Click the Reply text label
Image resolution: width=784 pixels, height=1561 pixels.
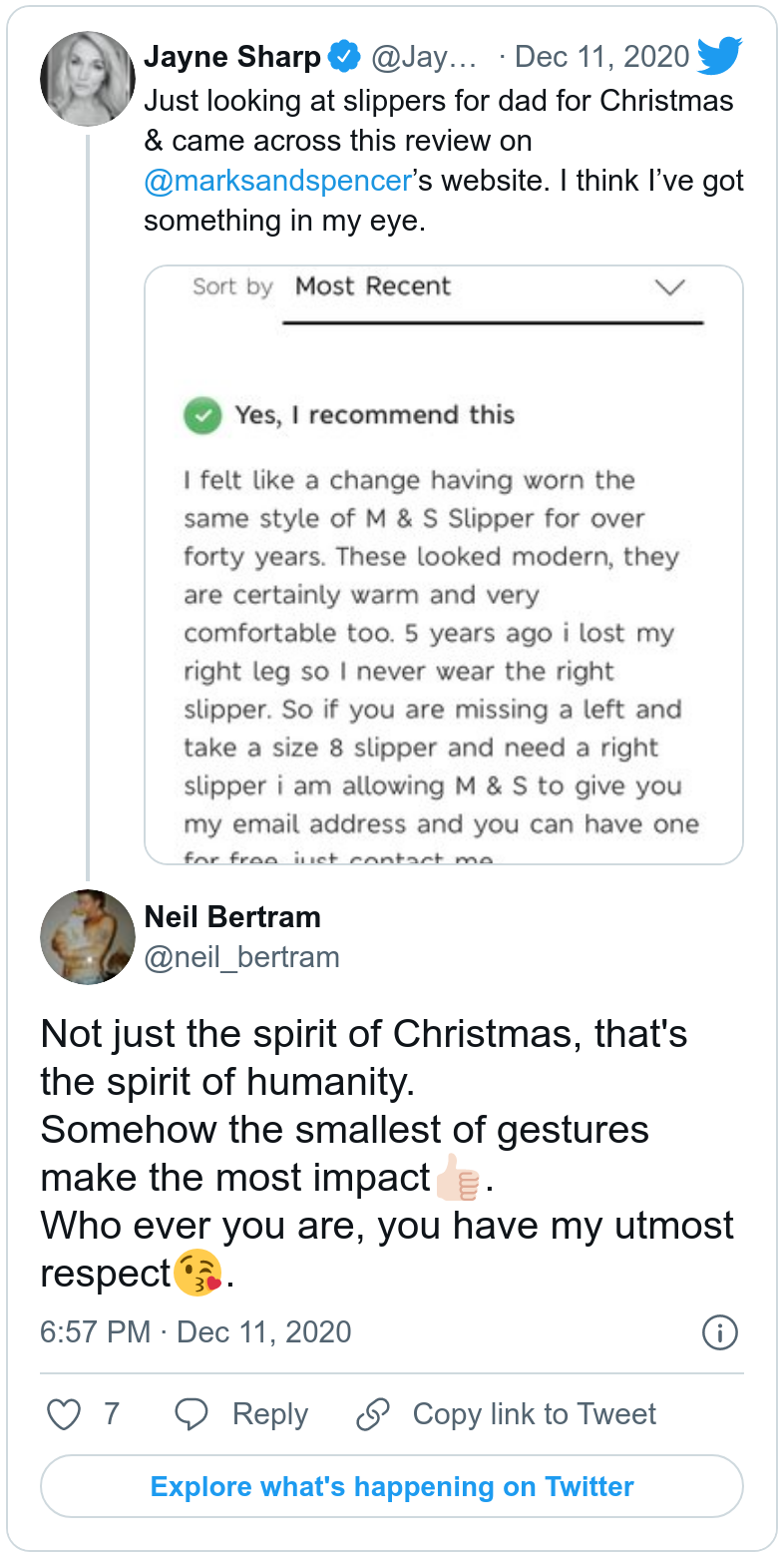click(270, 1413)
